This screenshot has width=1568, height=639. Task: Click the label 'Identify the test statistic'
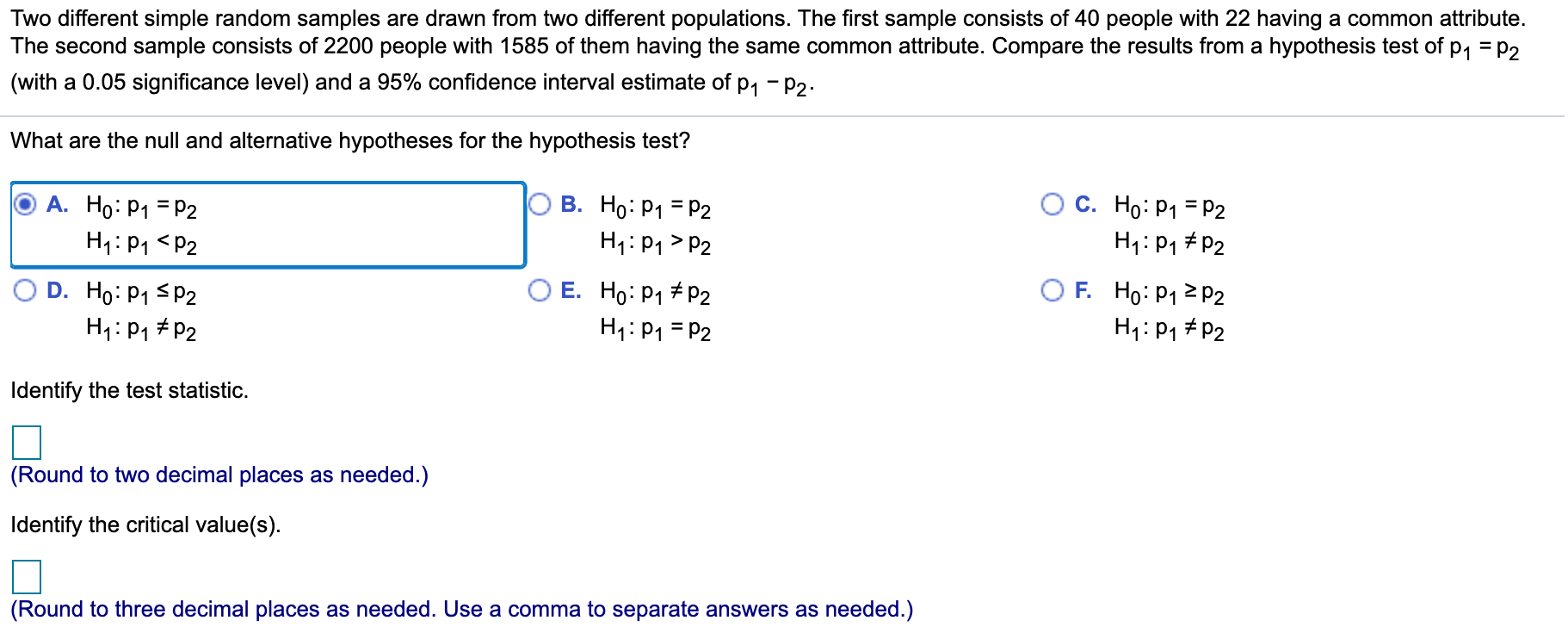click(x=129, y=390)
